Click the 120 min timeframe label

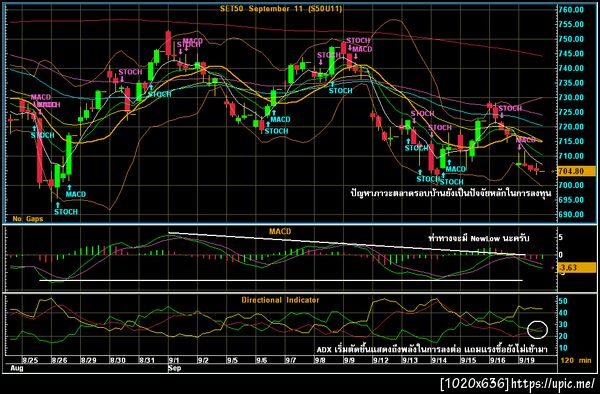576,360
